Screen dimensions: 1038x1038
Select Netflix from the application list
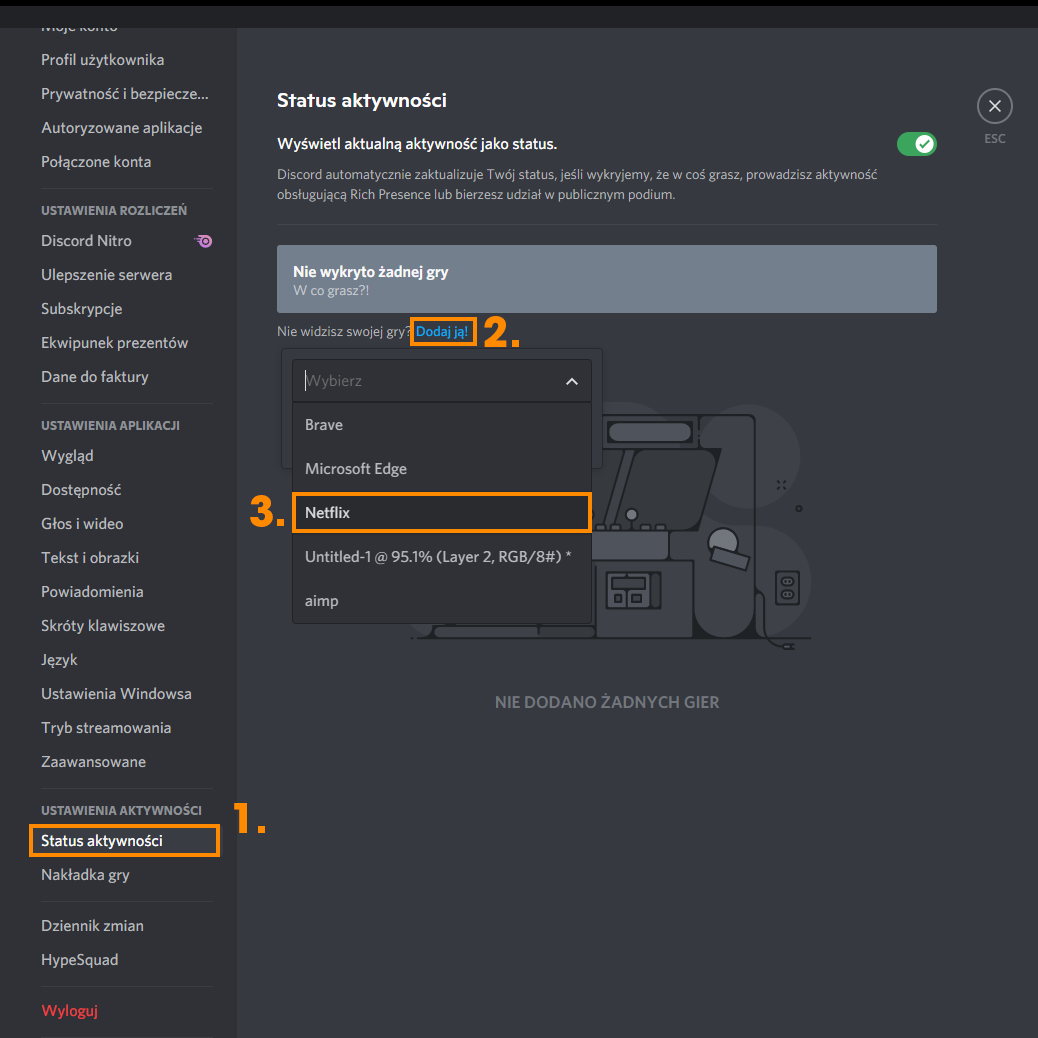(x=442, y=512)
